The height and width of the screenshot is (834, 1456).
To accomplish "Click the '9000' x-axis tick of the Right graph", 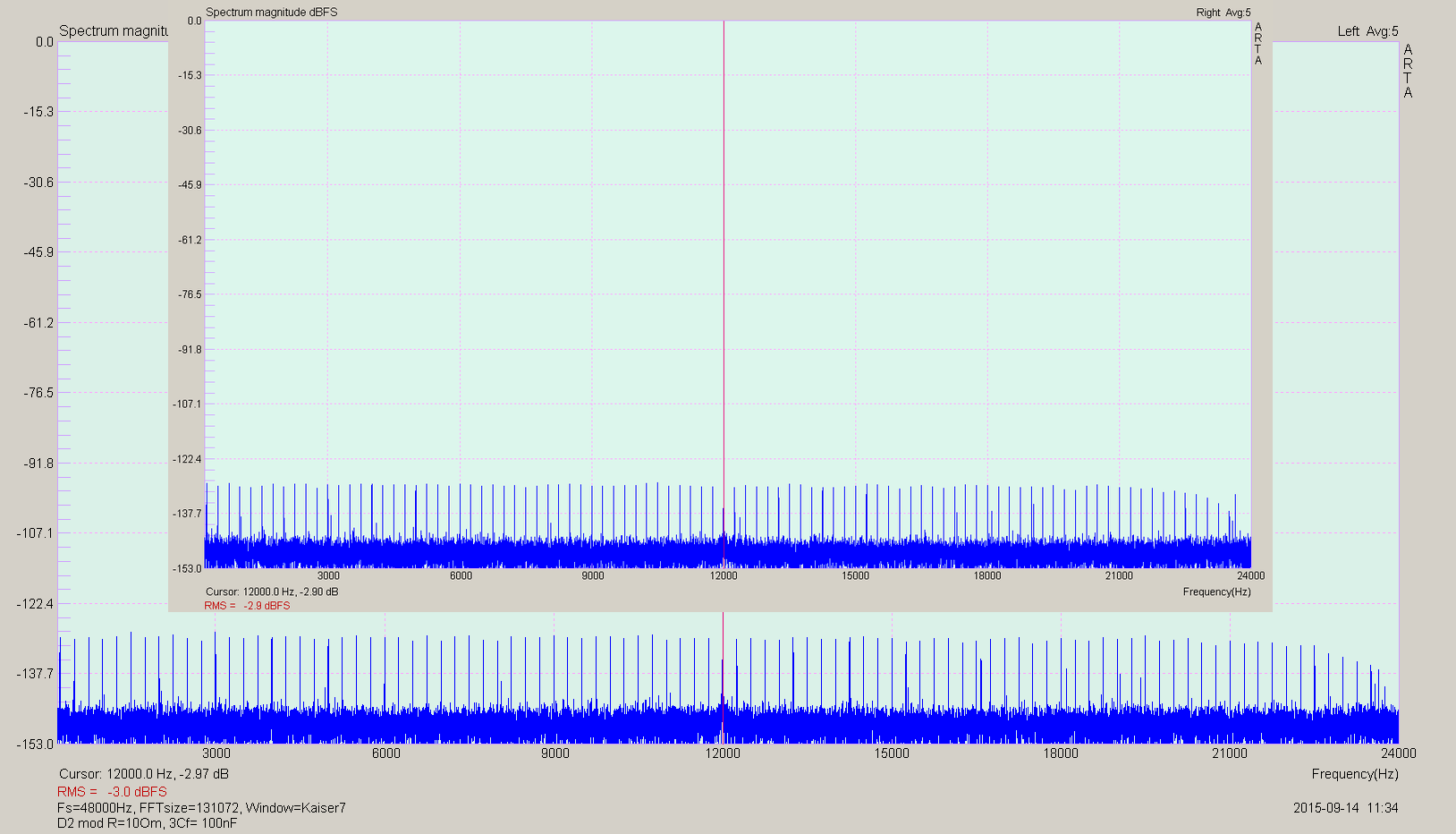I will pyautogui.click(x=593, y=575).
